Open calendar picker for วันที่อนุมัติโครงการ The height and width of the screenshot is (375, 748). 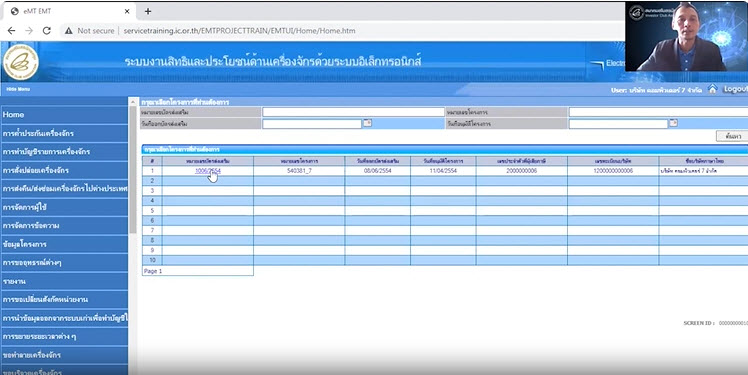point(673,123)
